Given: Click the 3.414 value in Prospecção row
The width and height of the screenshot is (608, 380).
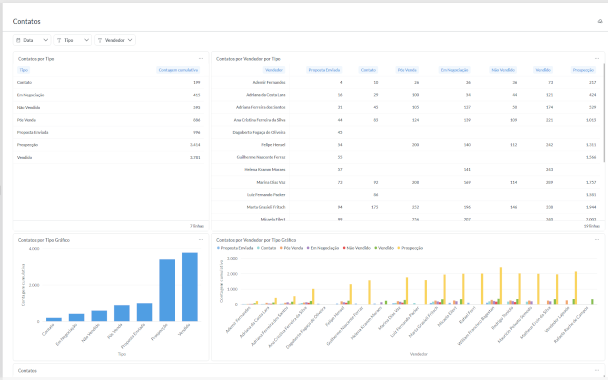Looking at the screenshot, I should point(196,145).
